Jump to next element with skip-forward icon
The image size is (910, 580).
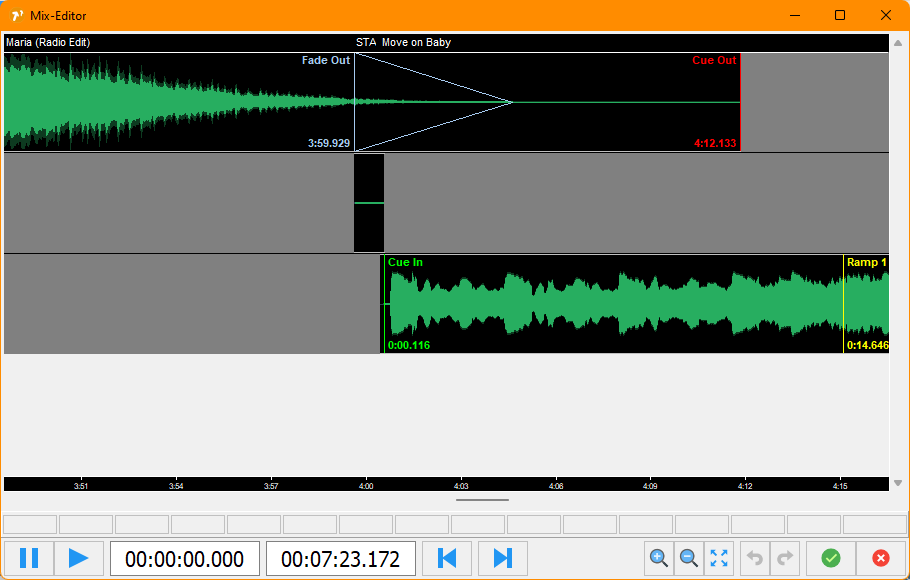503,559
